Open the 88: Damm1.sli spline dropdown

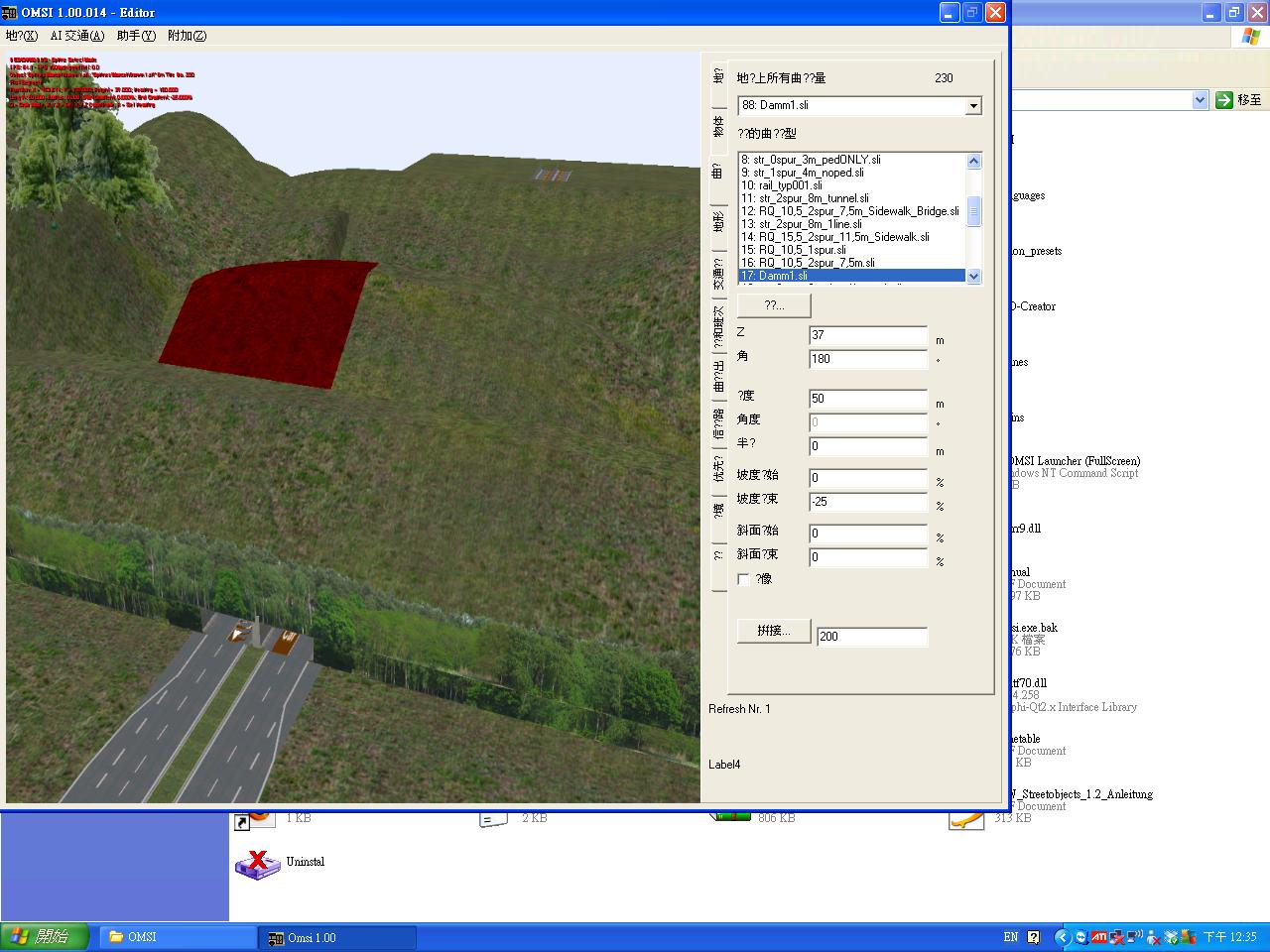pos(972,106)
